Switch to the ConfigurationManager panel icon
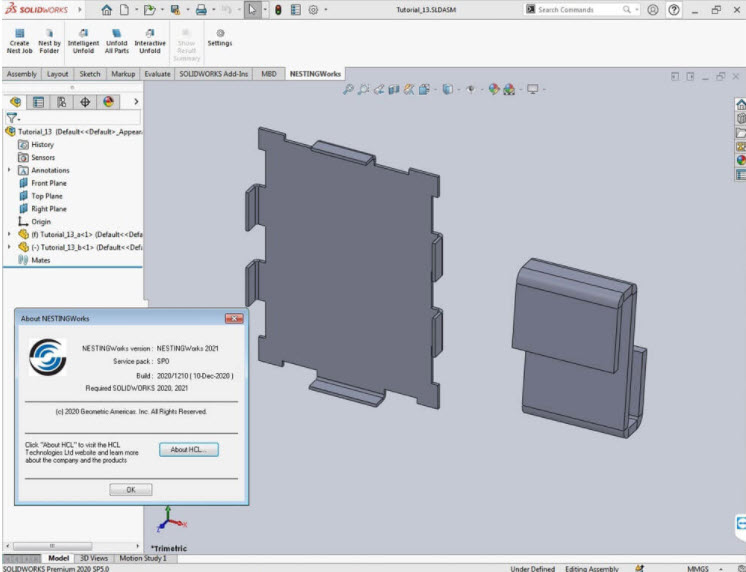The image size is (746, 572). coord(61,102)
